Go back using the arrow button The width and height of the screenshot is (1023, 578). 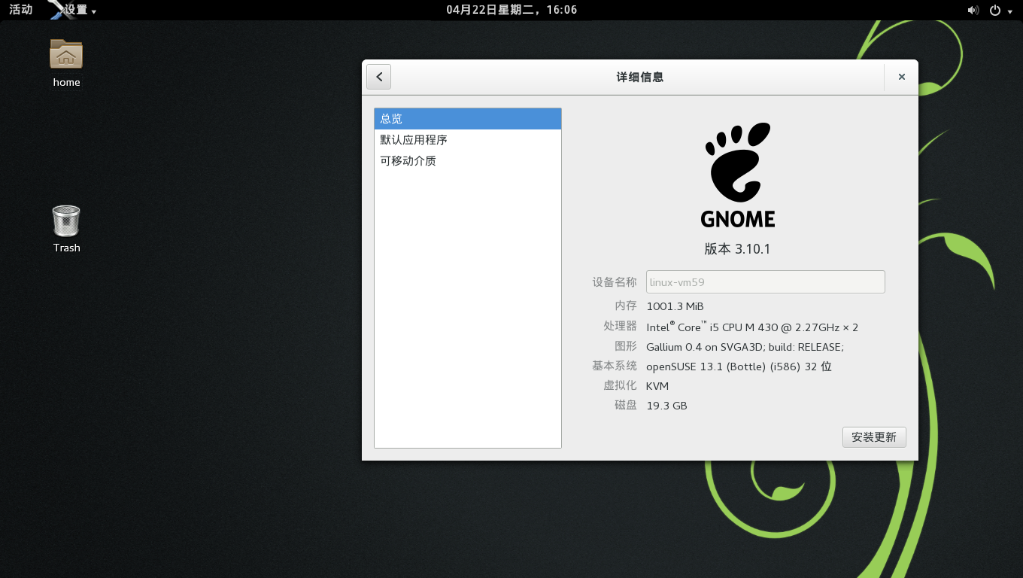pyautogui.click(x=378, y=77)
